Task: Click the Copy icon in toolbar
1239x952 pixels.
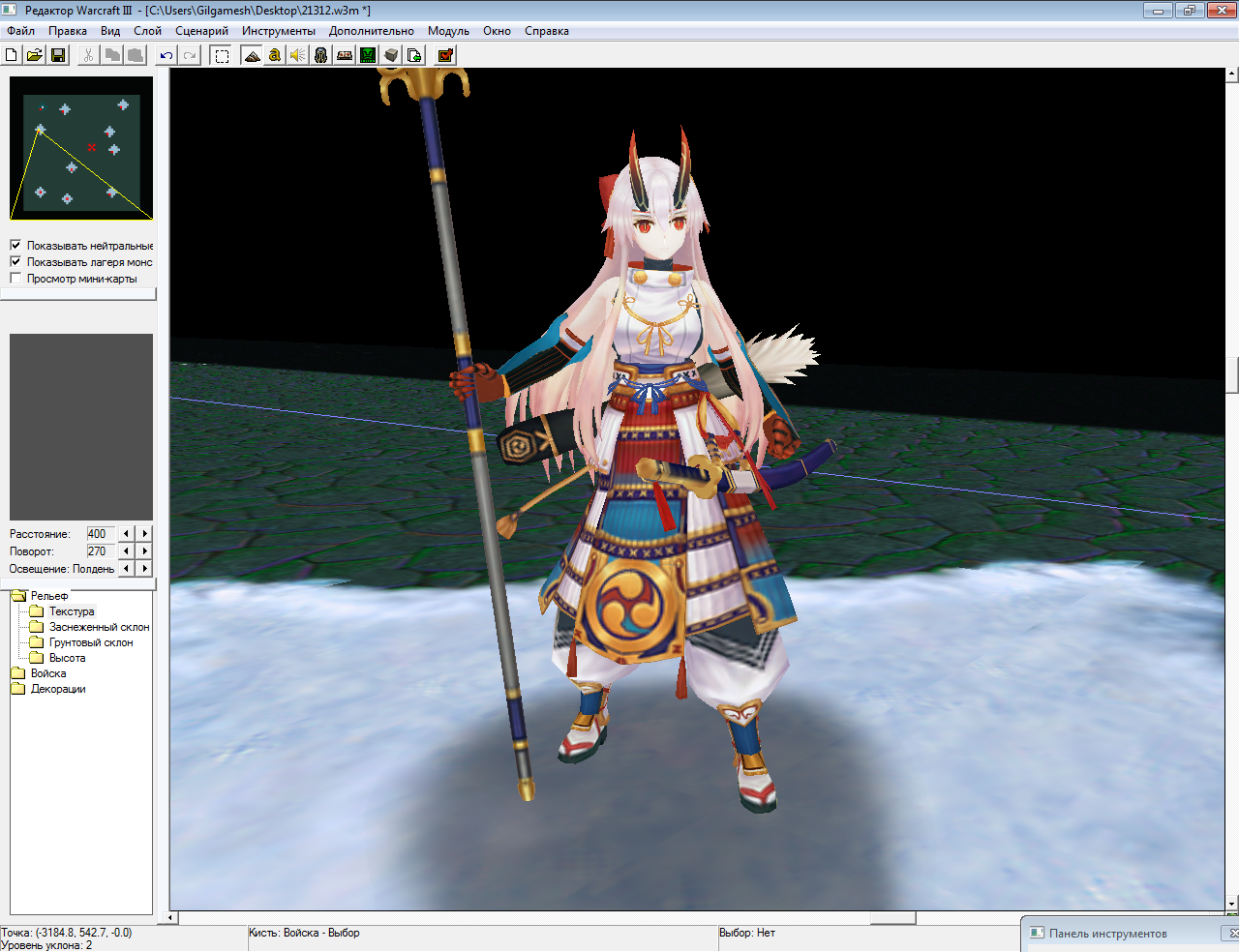Action: [112, 55]
